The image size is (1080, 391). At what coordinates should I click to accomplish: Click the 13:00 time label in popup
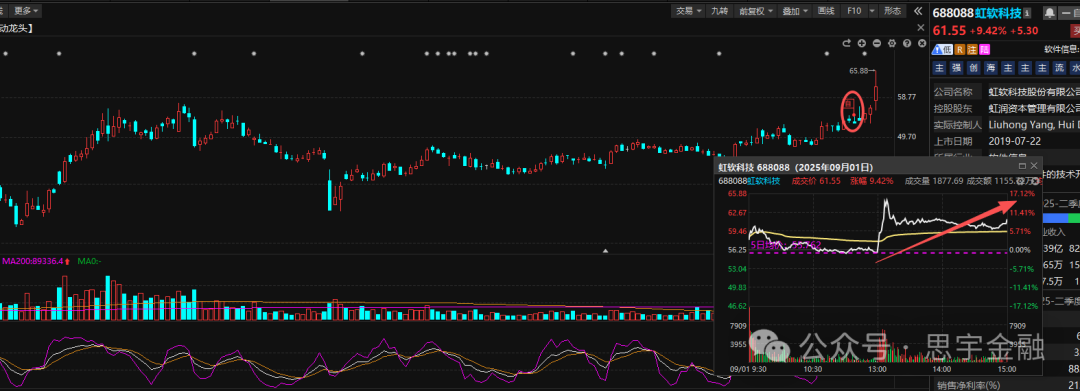pyautogui.click(x=878, y=369)
